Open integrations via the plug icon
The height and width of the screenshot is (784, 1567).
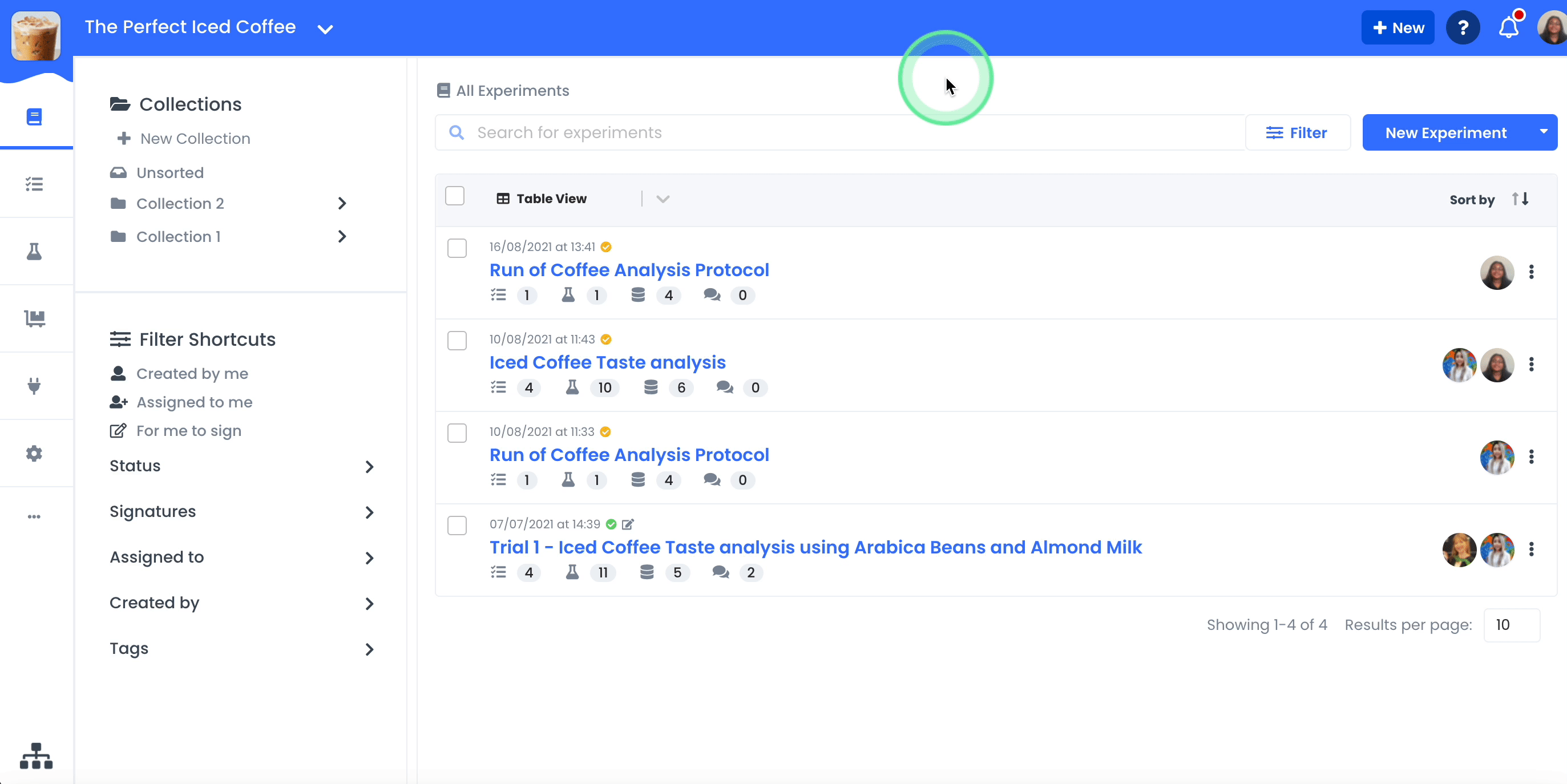pyautogui.click(x=35, y=386)
